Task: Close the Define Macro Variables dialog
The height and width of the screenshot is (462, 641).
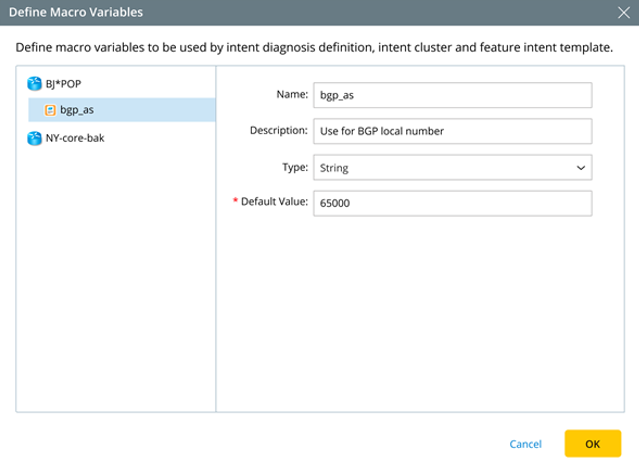Action: pyautogui.click(x=623, y=12)
